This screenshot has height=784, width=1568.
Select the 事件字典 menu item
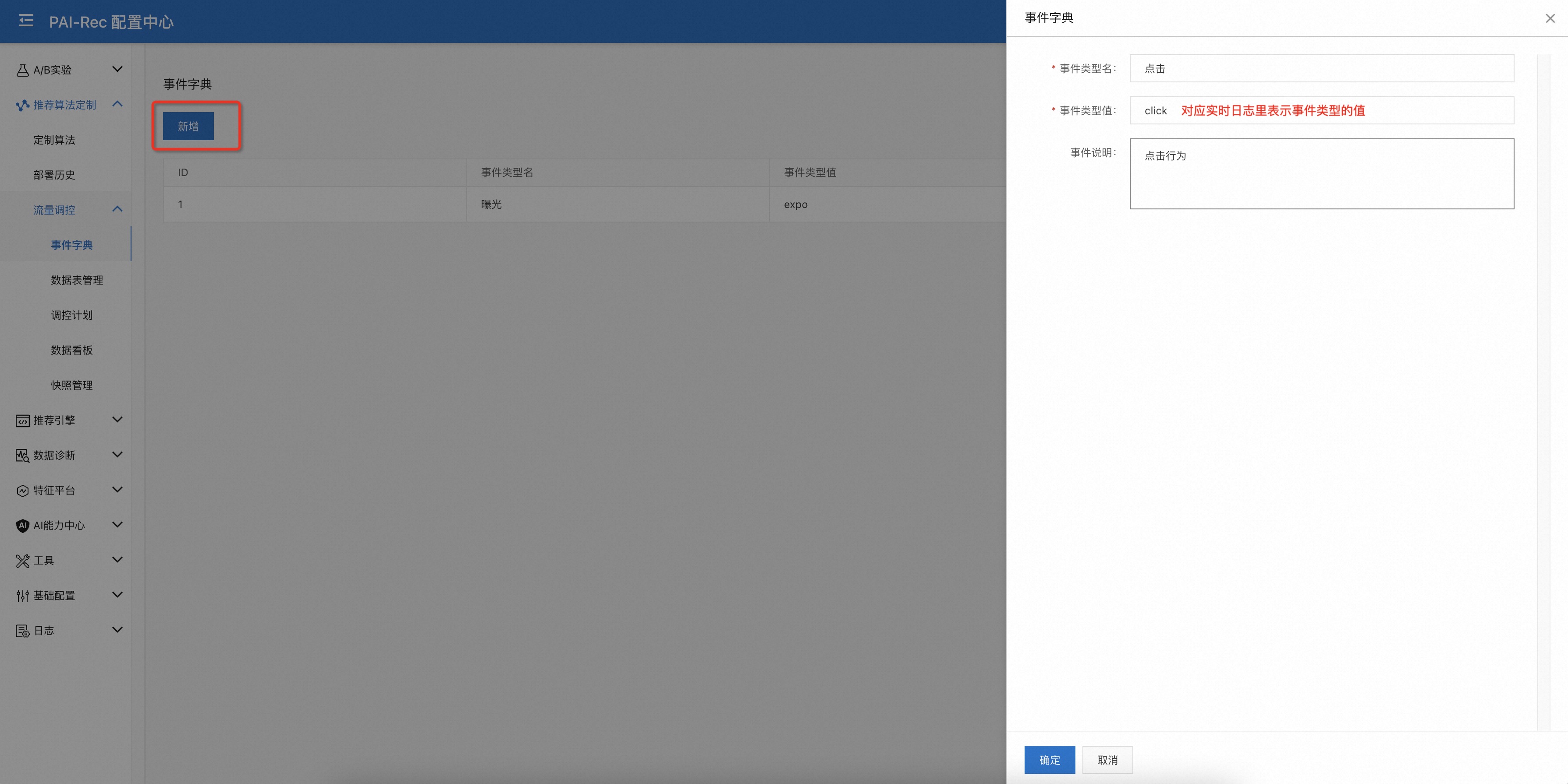coord(66,245)
